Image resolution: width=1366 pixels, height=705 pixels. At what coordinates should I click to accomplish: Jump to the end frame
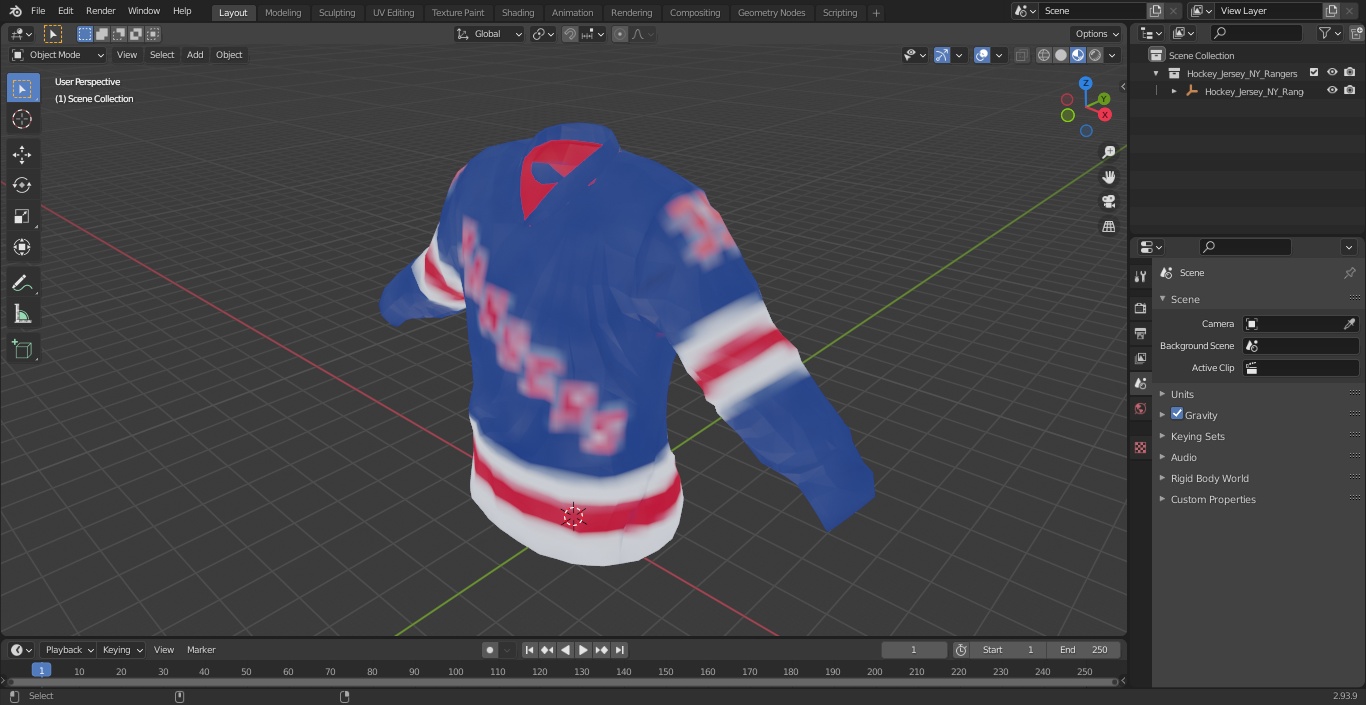620,650
